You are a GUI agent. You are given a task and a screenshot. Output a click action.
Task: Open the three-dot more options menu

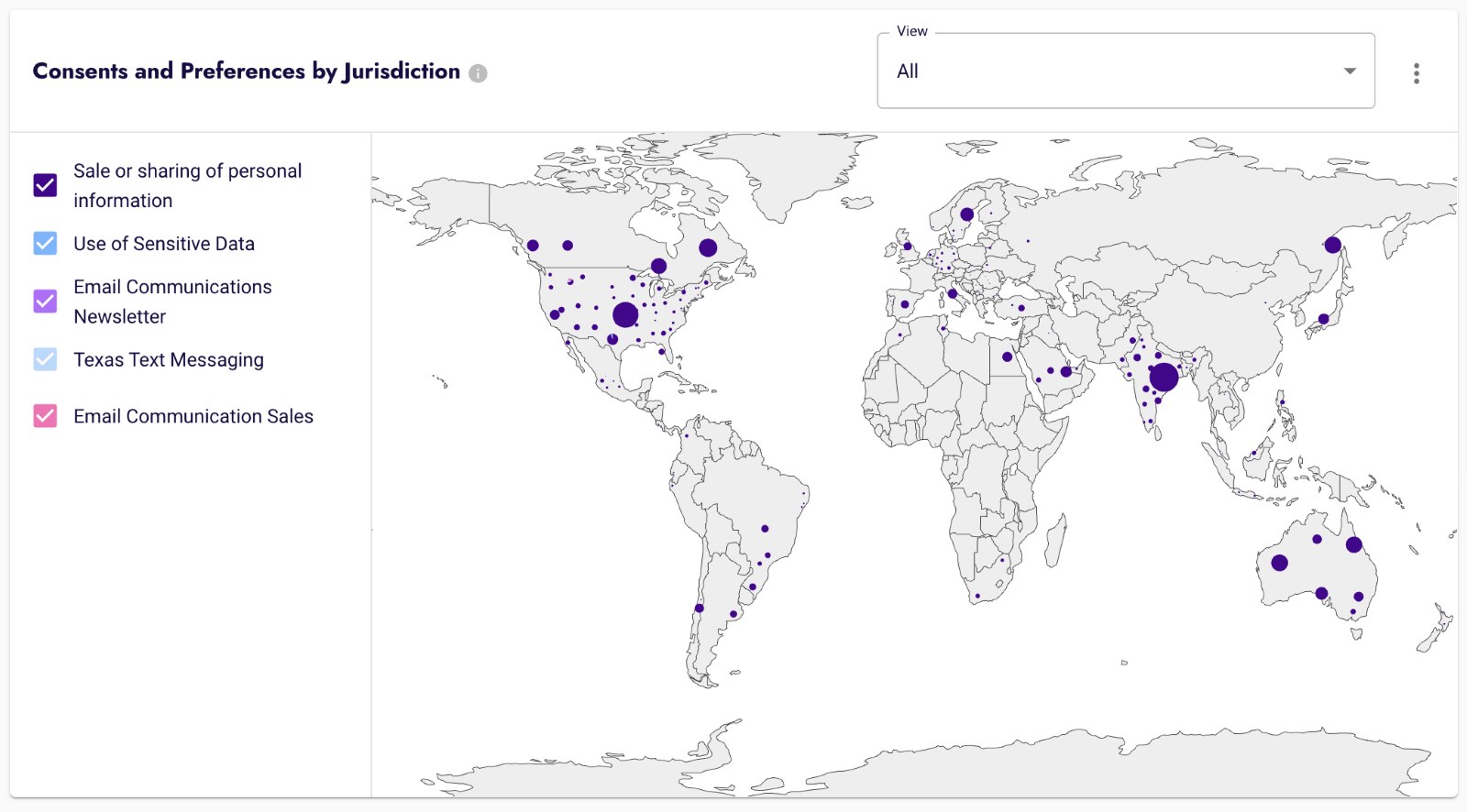1417,73
